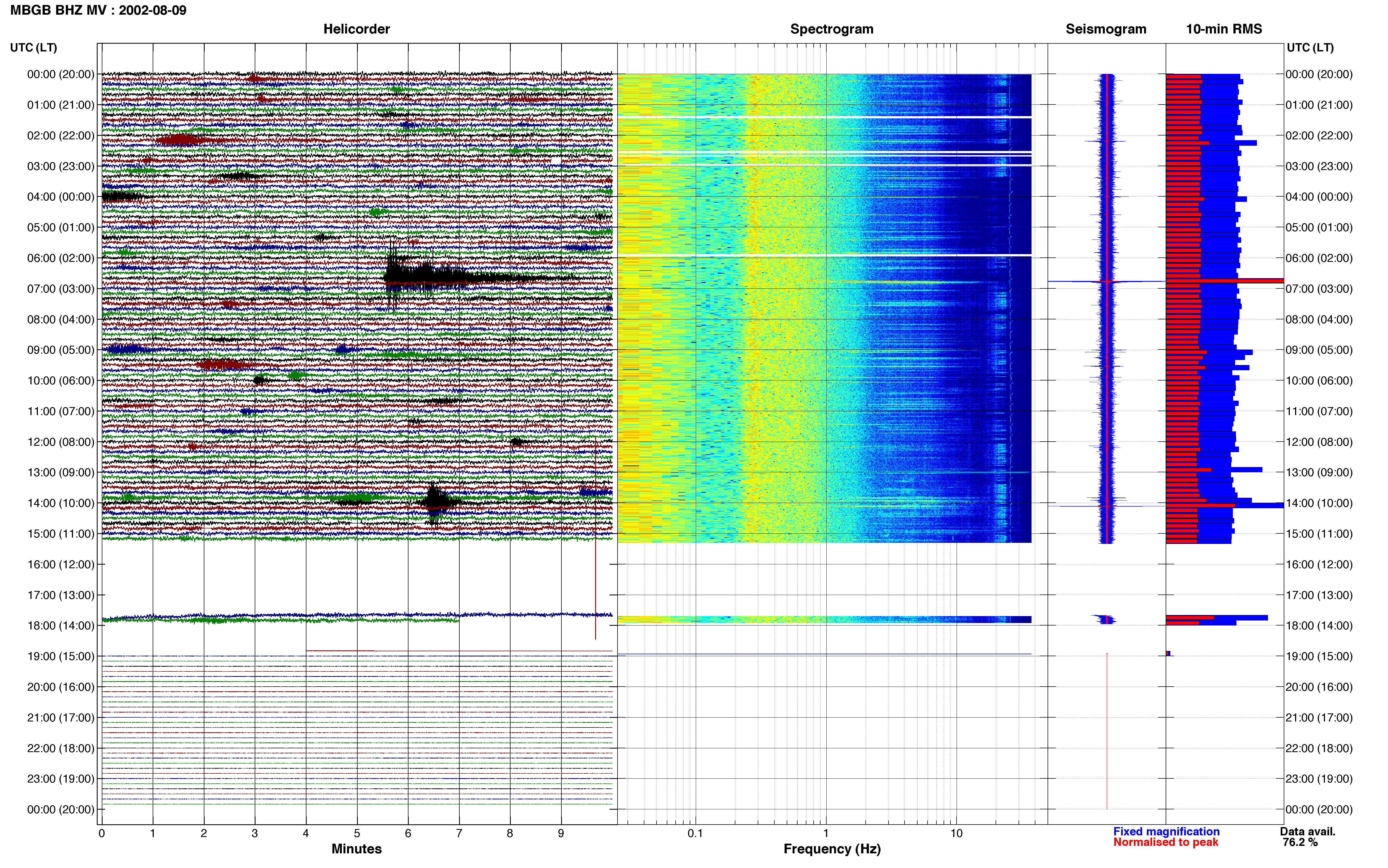
Task: Click the right 18:00 (14:00) time label
Action: (1319, 625)
